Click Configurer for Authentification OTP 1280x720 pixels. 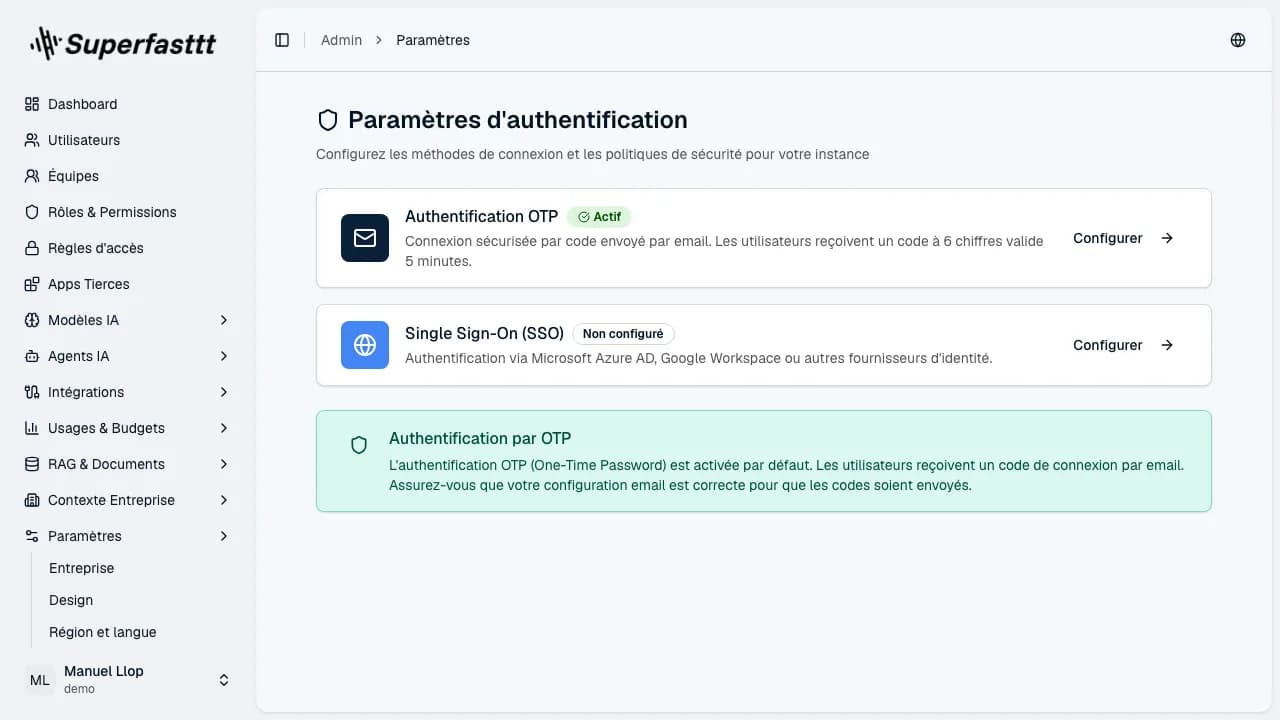click(1124, 238)
